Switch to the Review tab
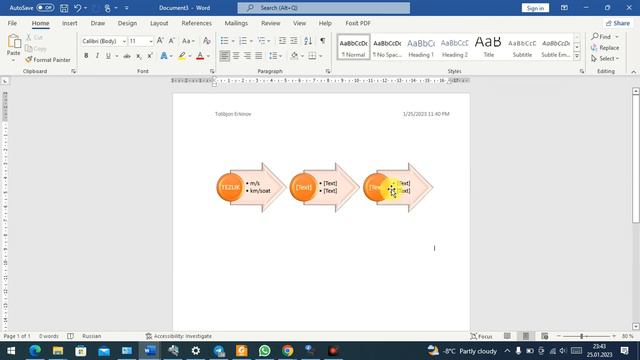This screenshot has height=360, width=640. tap(271, 23)
